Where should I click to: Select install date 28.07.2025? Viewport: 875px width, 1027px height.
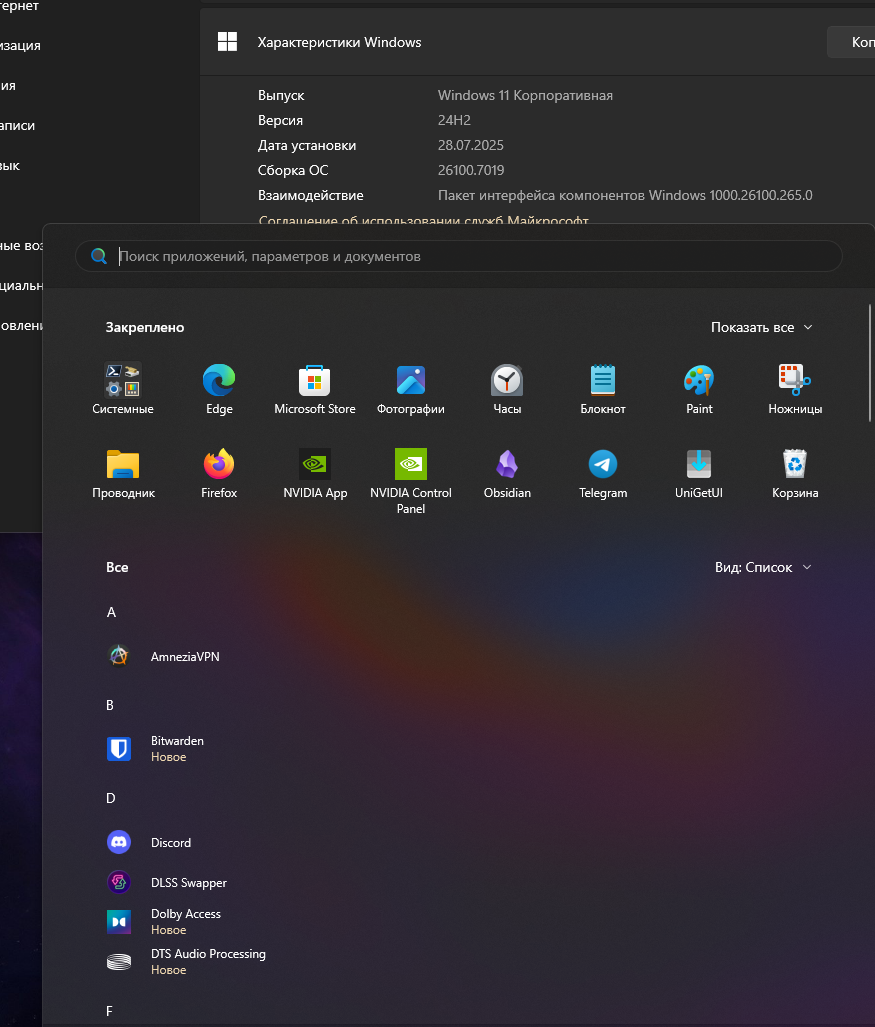[x=470, y=145]
